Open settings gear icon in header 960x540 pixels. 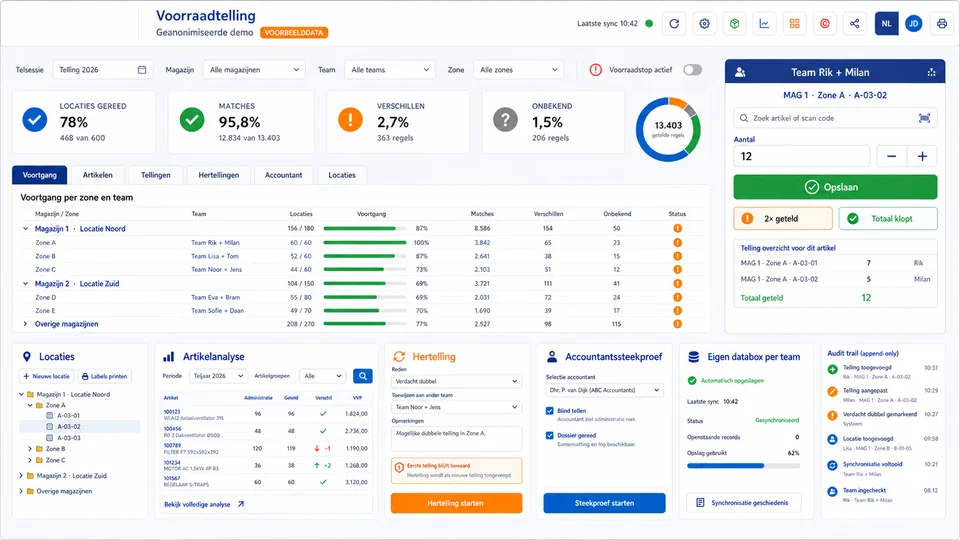coord(705,24)
